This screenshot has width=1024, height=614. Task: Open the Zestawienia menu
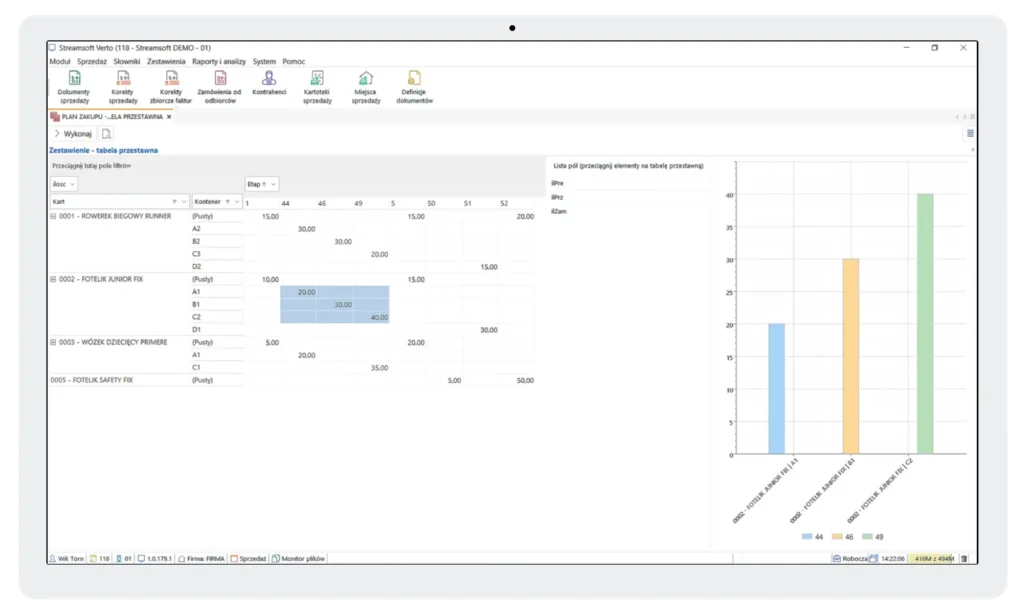coord(166,61)
